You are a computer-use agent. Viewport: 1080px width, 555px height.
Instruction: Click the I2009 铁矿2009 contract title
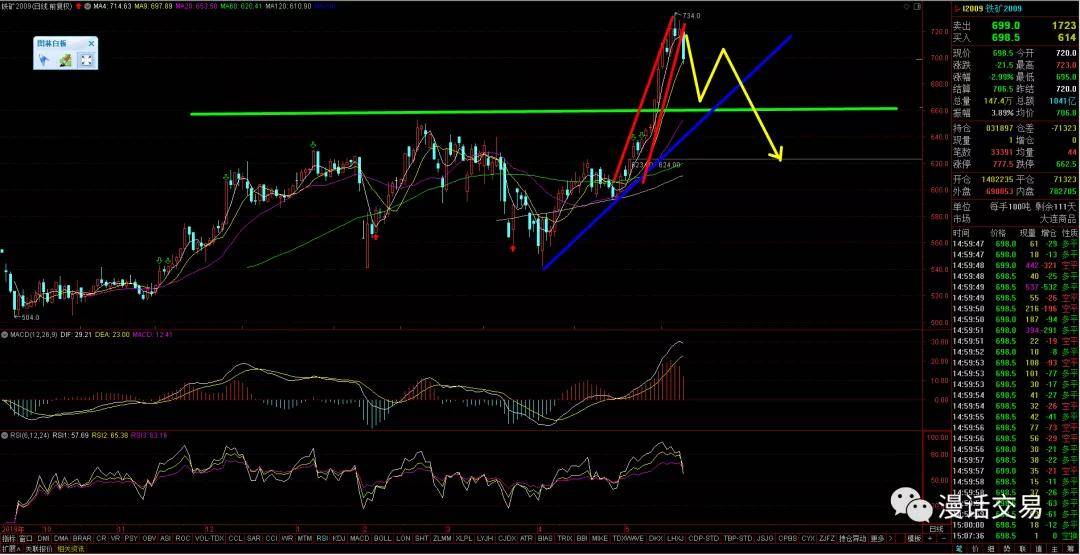coord(992,9)
